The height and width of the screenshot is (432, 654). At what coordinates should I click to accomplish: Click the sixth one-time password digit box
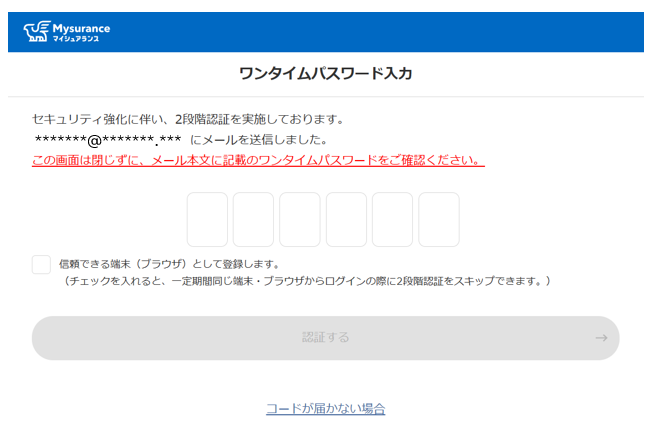click(x=439, y=220)
